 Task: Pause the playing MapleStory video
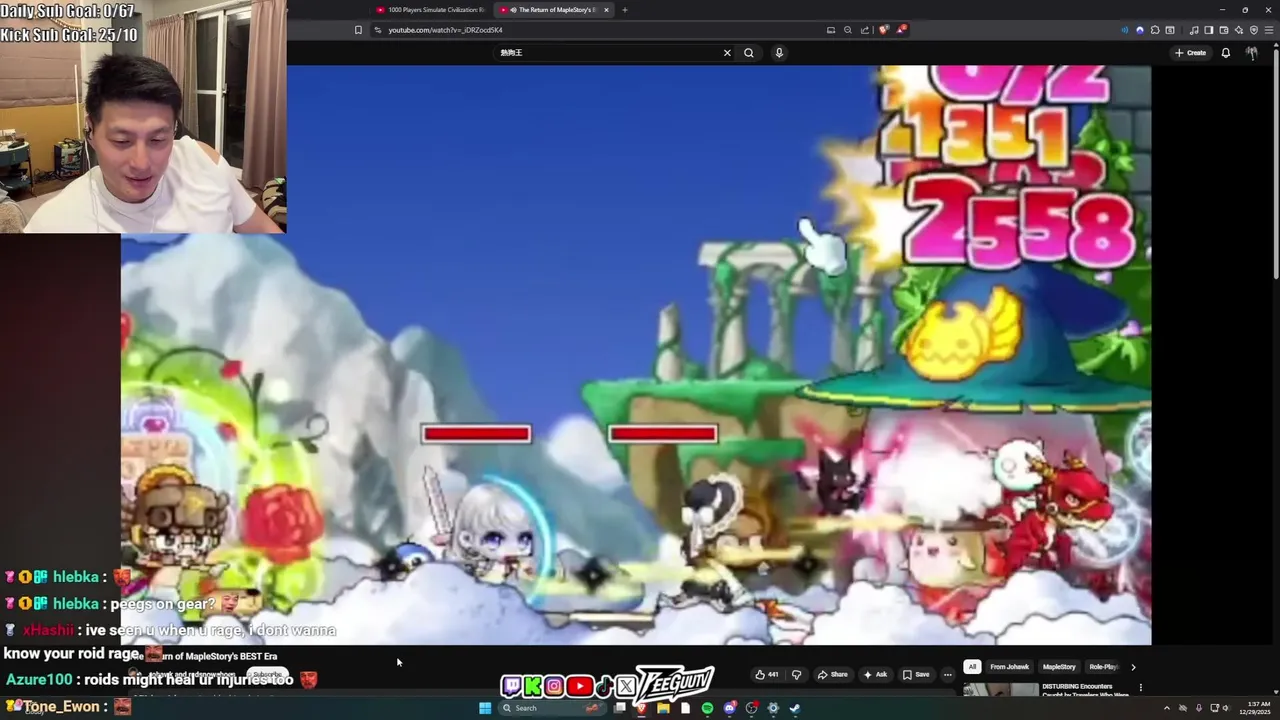pyautogui.click(x=636, y=355)
